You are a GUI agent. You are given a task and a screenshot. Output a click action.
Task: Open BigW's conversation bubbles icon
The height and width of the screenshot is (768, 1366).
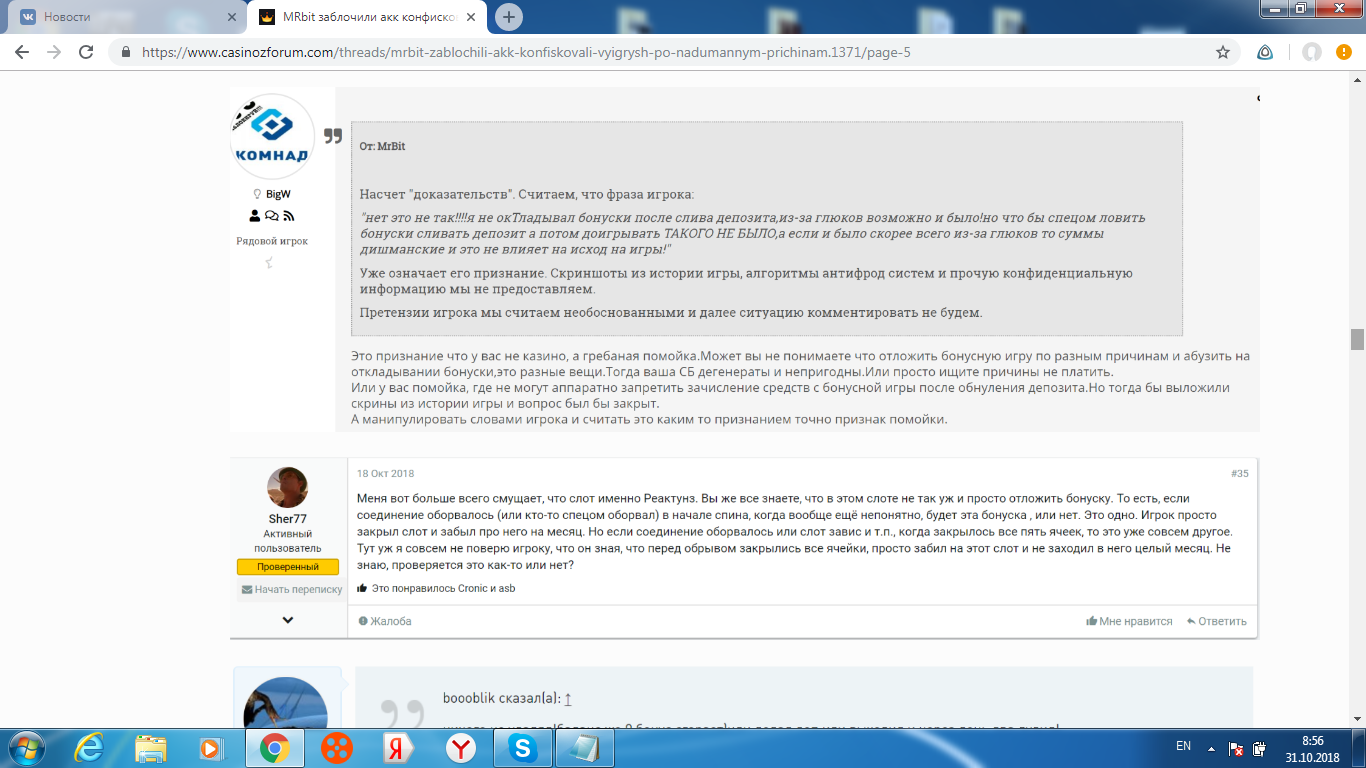tap(272, 216)
